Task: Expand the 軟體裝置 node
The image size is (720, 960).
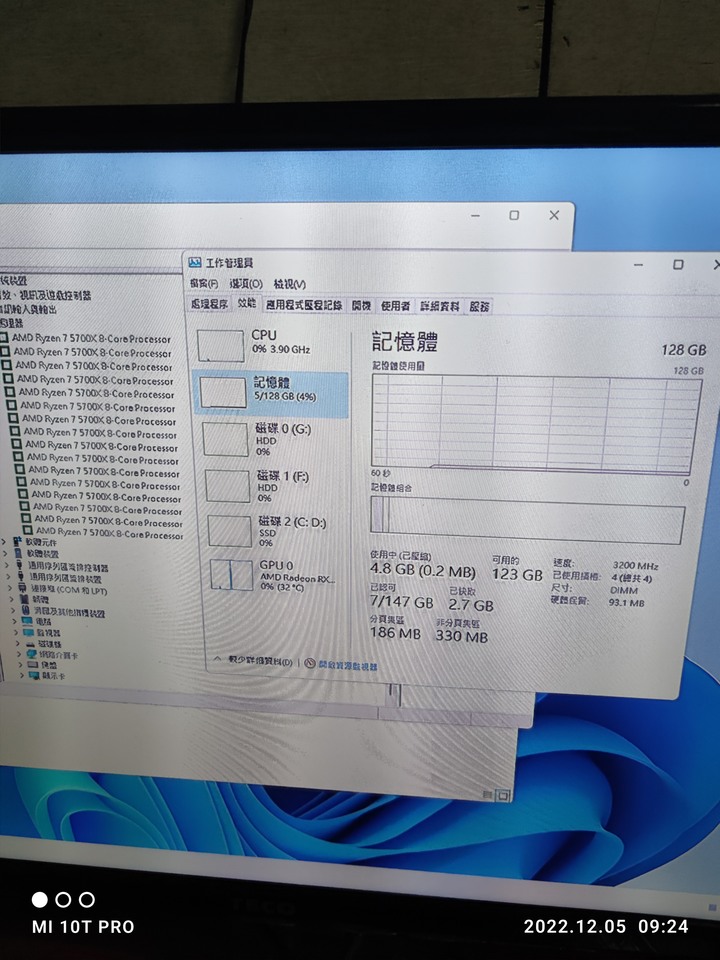Action: click(x=6, y=553)
